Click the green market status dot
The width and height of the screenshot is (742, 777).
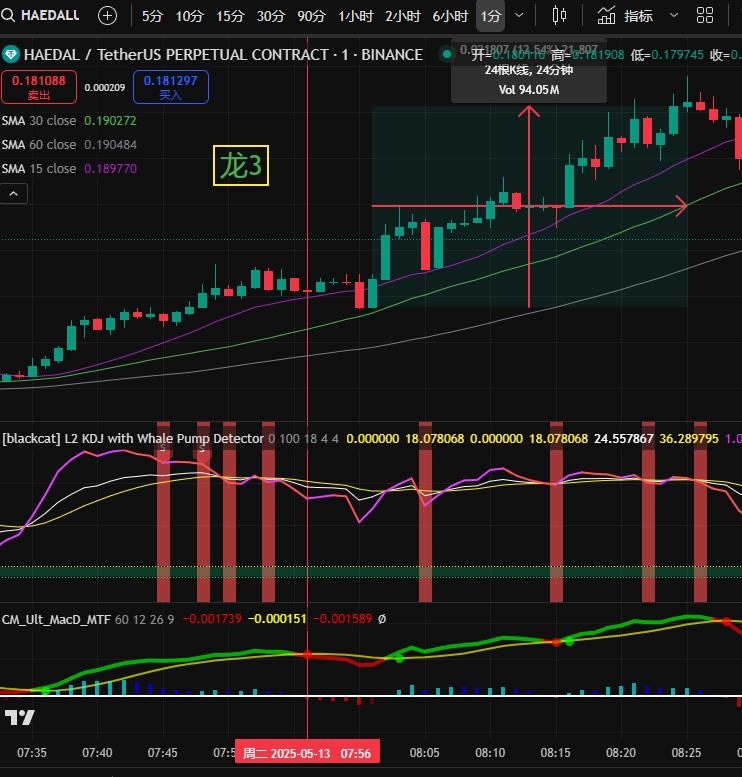[x=447, y=54]
